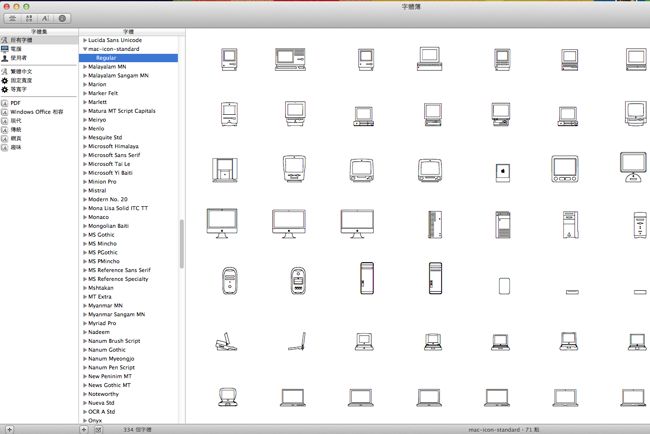Click the Monaco font in the list
650x434 pixels.
click(x=99, y=216)
